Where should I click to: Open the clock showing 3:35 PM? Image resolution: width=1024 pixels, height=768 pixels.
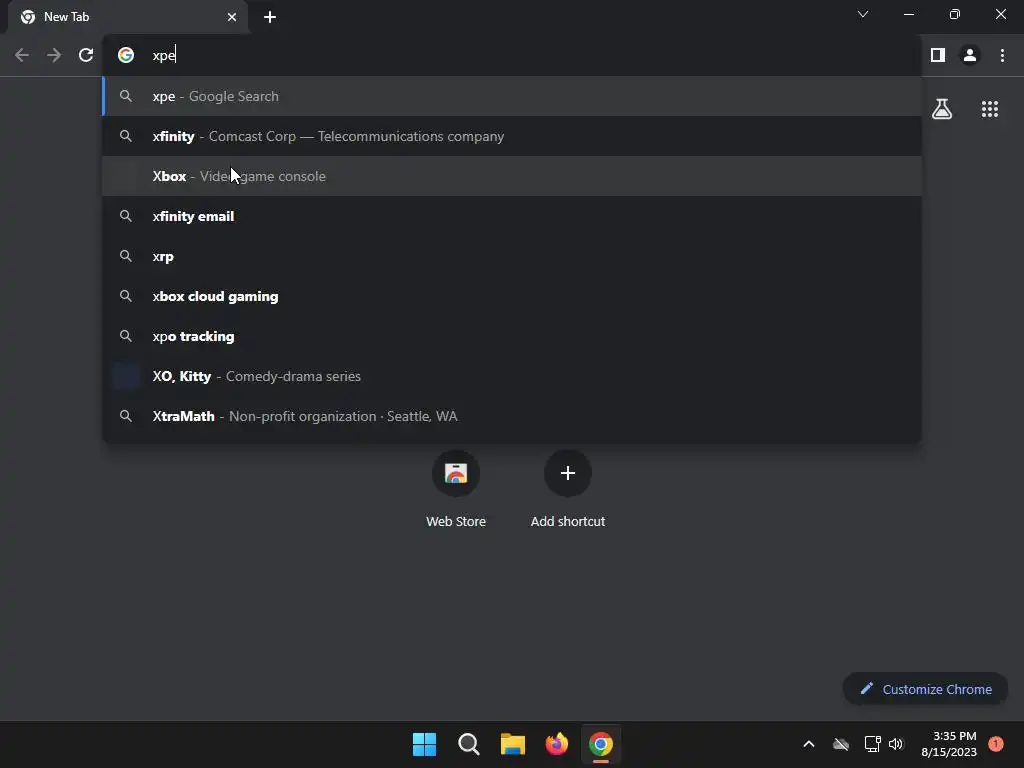click(x=949, y=744)
